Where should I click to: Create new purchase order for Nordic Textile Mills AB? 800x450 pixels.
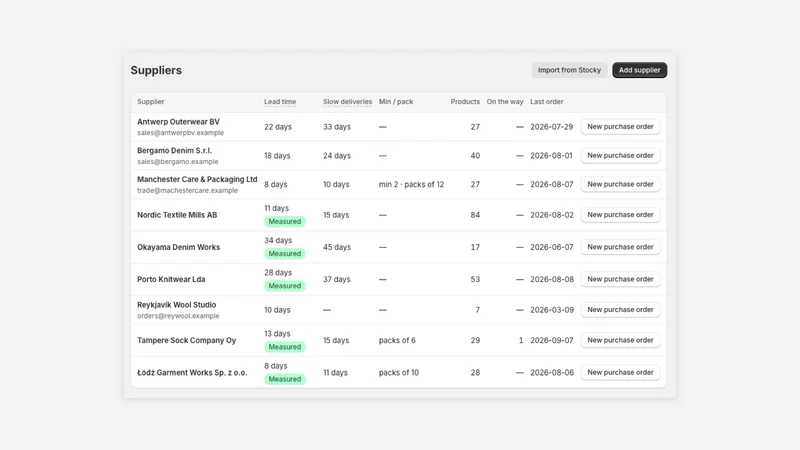pyautogui.click(x=620, y=215)
